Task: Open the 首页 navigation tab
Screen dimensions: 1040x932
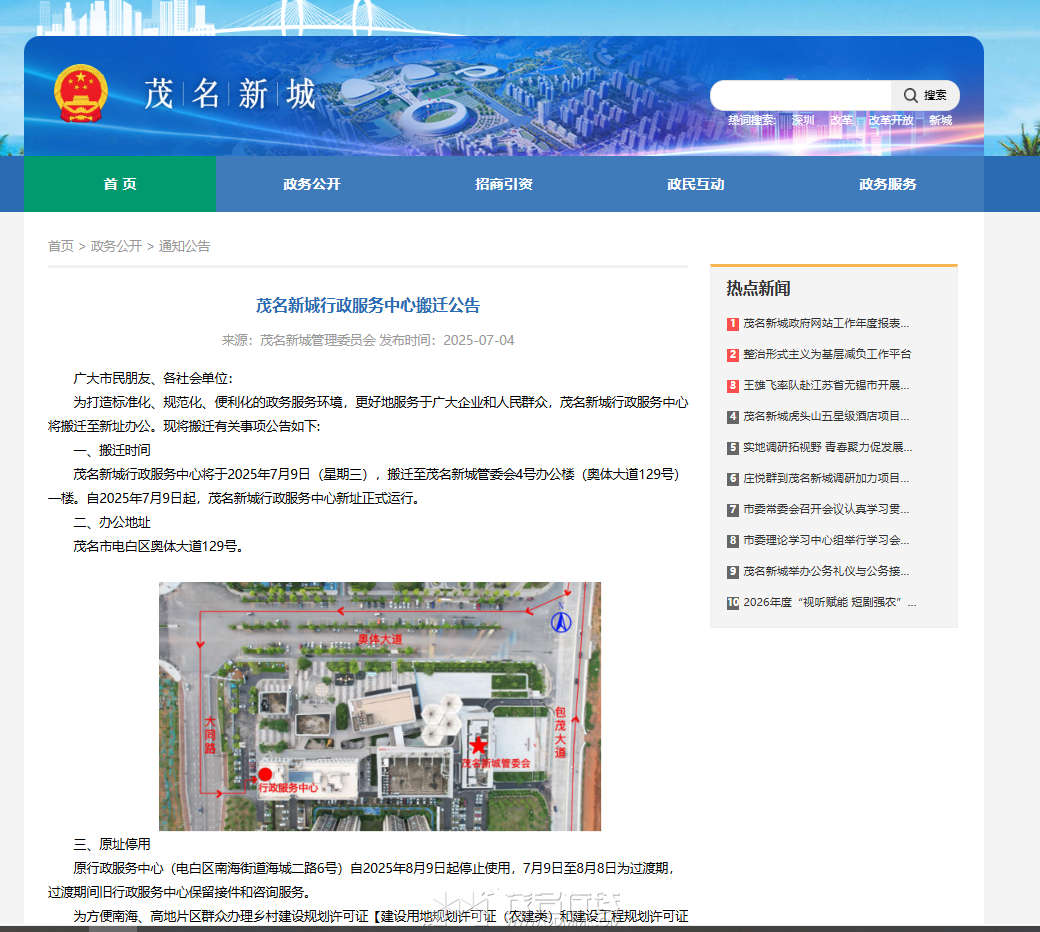Action: tap(120, 184)
